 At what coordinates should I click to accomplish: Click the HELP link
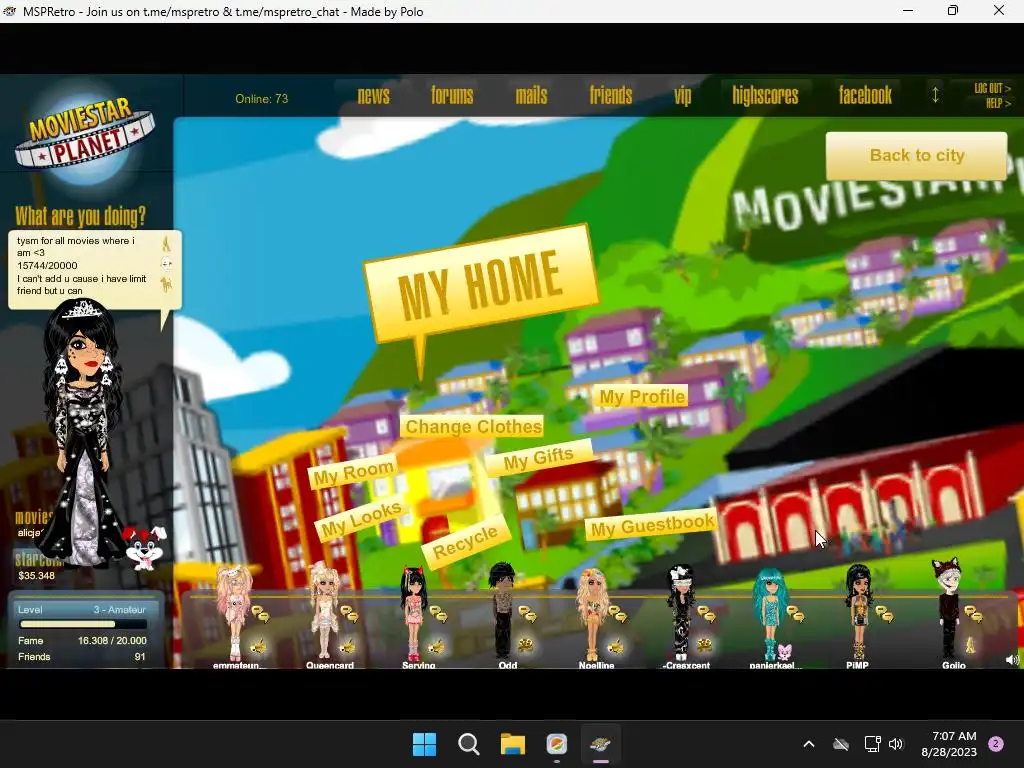pos(998,103)
